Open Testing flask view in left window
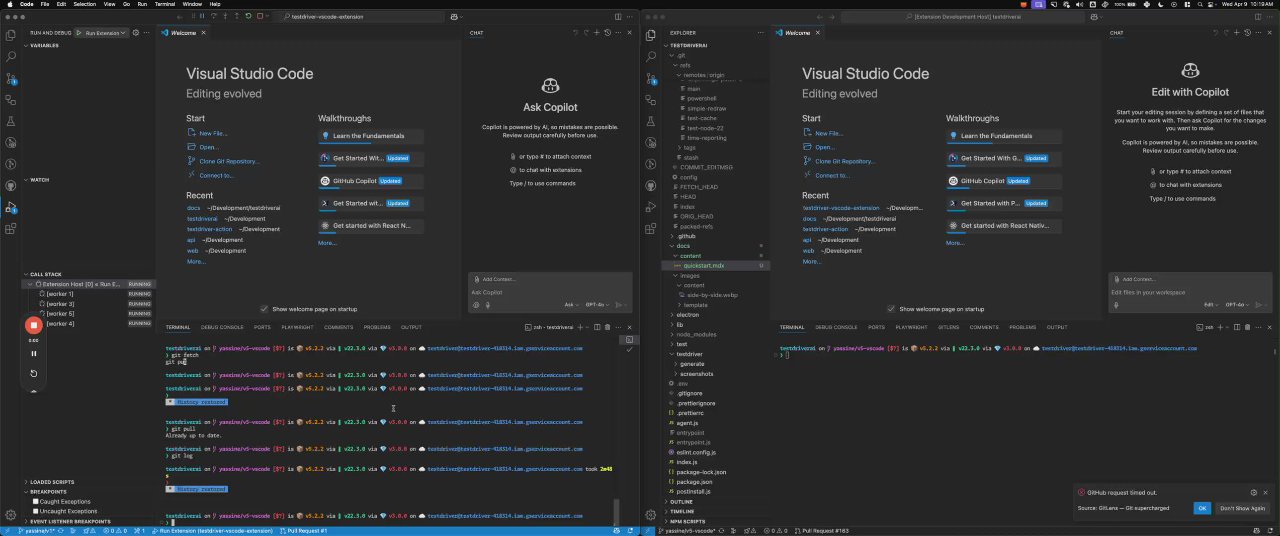Screen dimensions: 1280x536 pyautogui.click(x=11, y=121)
